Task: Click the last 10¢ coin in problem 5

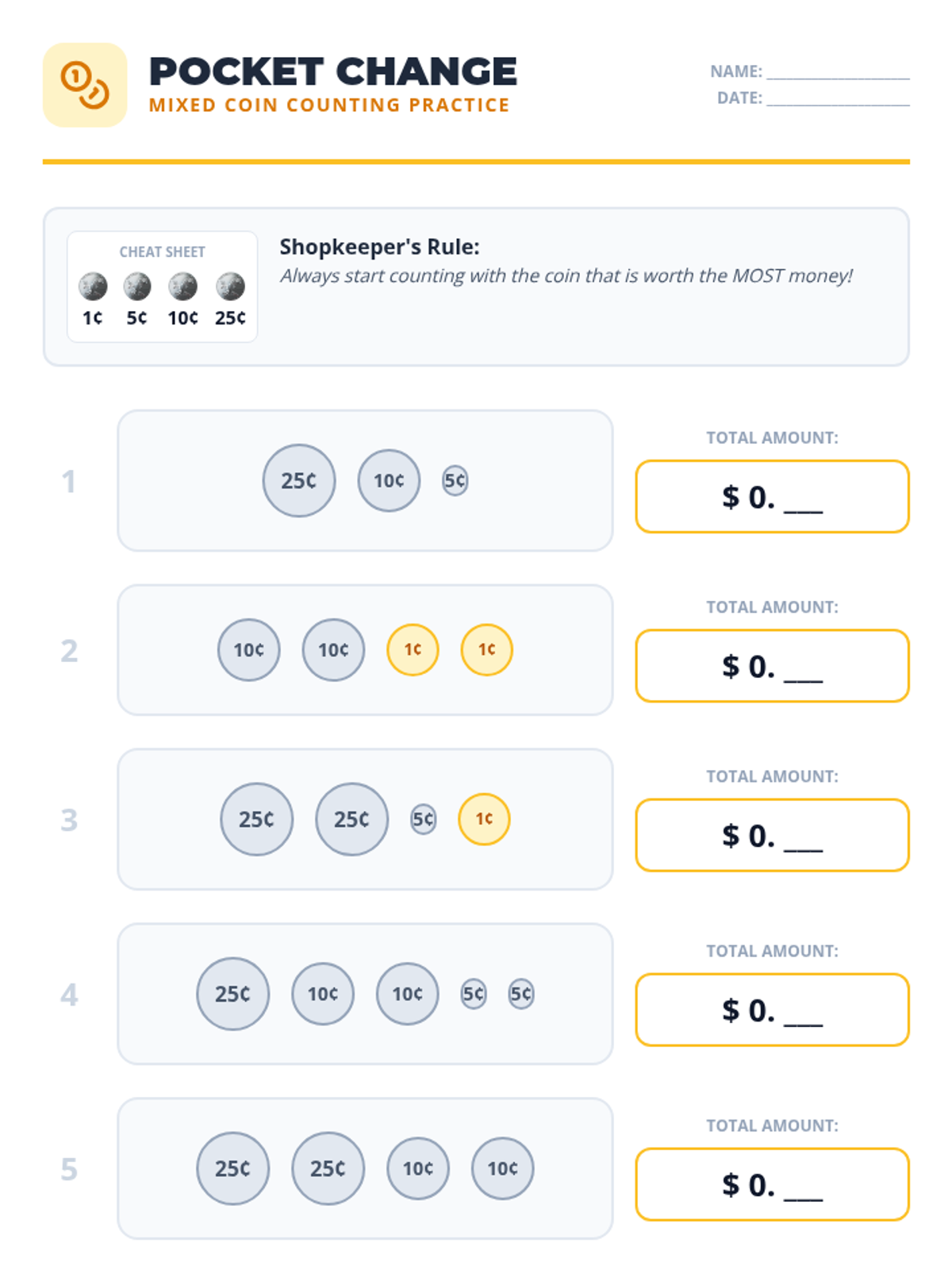Action: point(502,1168)
